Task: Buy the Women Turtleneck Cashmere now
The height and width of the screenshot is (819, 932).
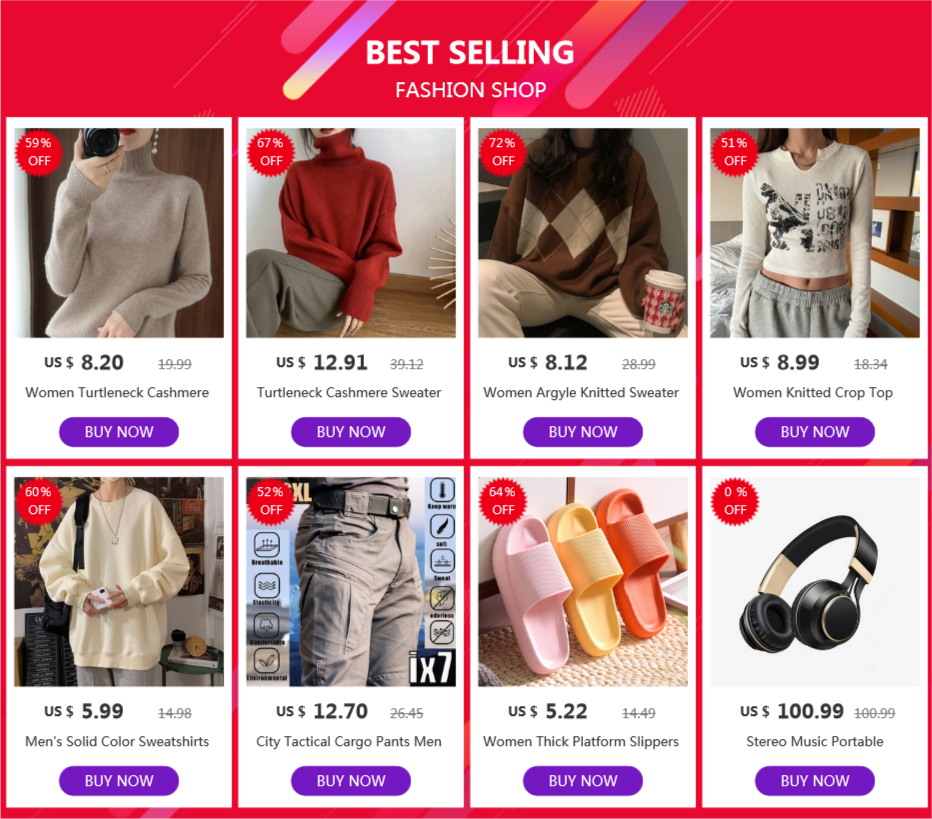Action: click(119, 432)
